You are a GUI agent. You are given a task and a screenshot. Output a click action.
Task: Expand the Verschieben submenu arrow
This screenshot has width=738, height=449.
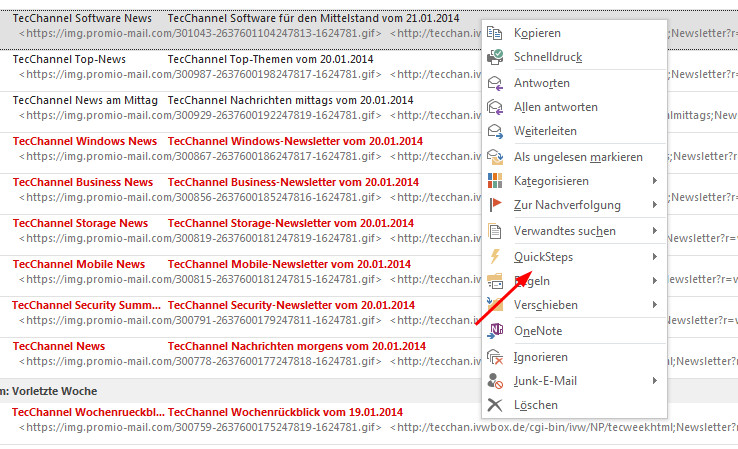tap(655, 305)
